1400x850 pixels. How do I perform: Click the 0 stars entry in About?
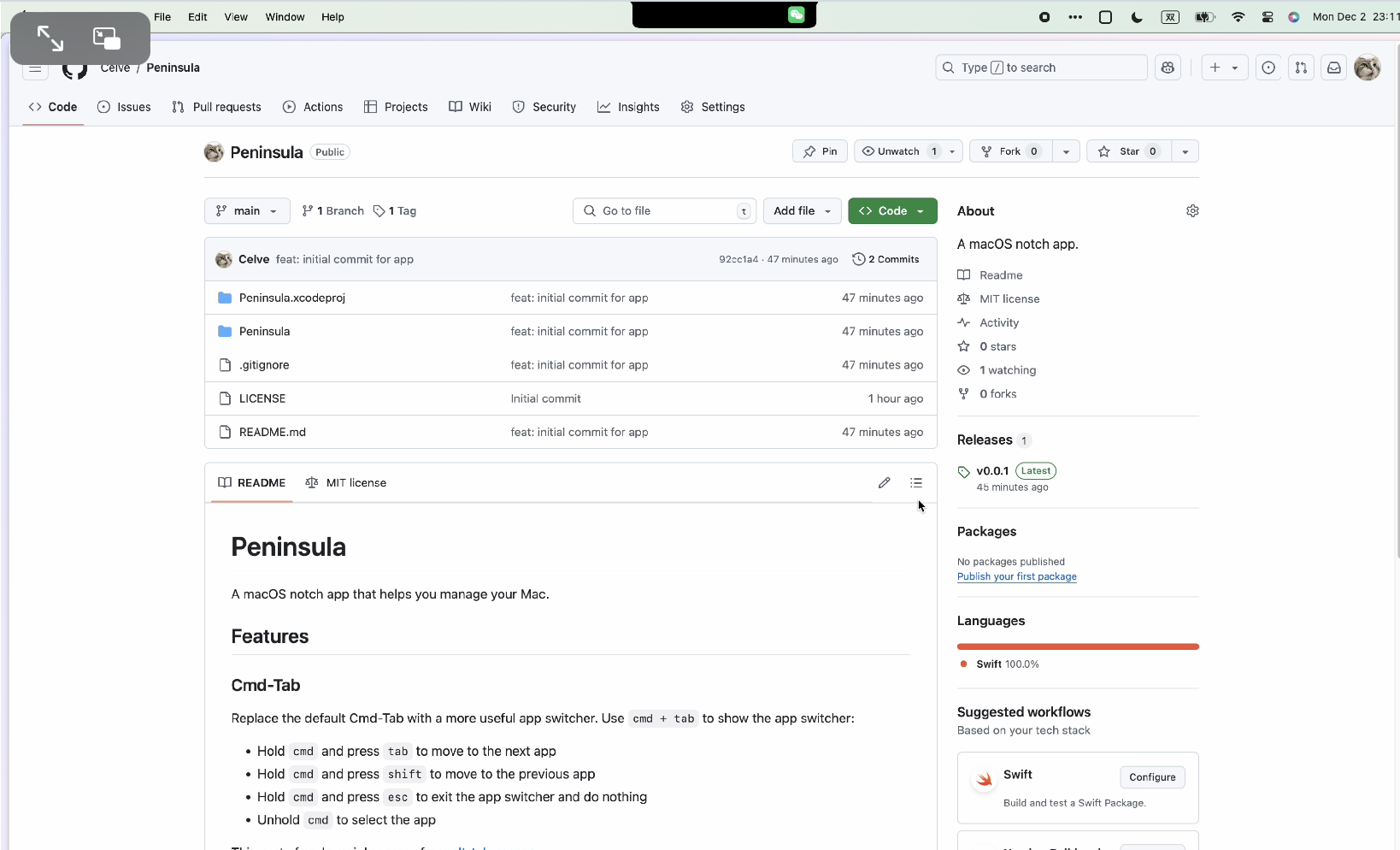coord(988,346)
